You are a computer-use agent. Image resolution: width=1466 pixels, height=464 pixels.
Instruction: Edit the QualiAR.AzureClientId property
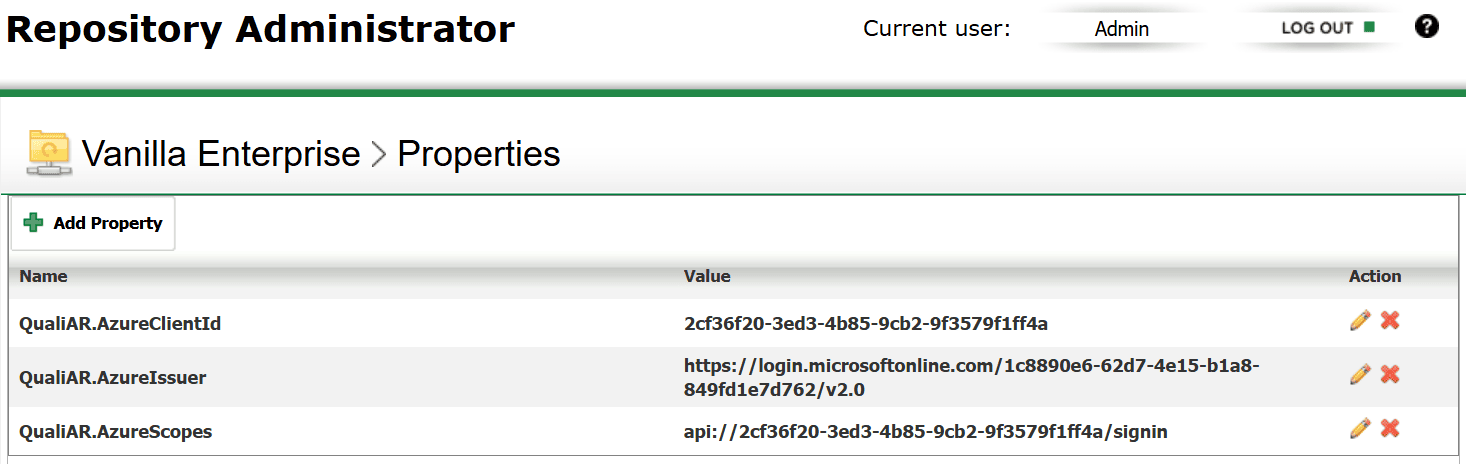click(x=1359, y=321)
